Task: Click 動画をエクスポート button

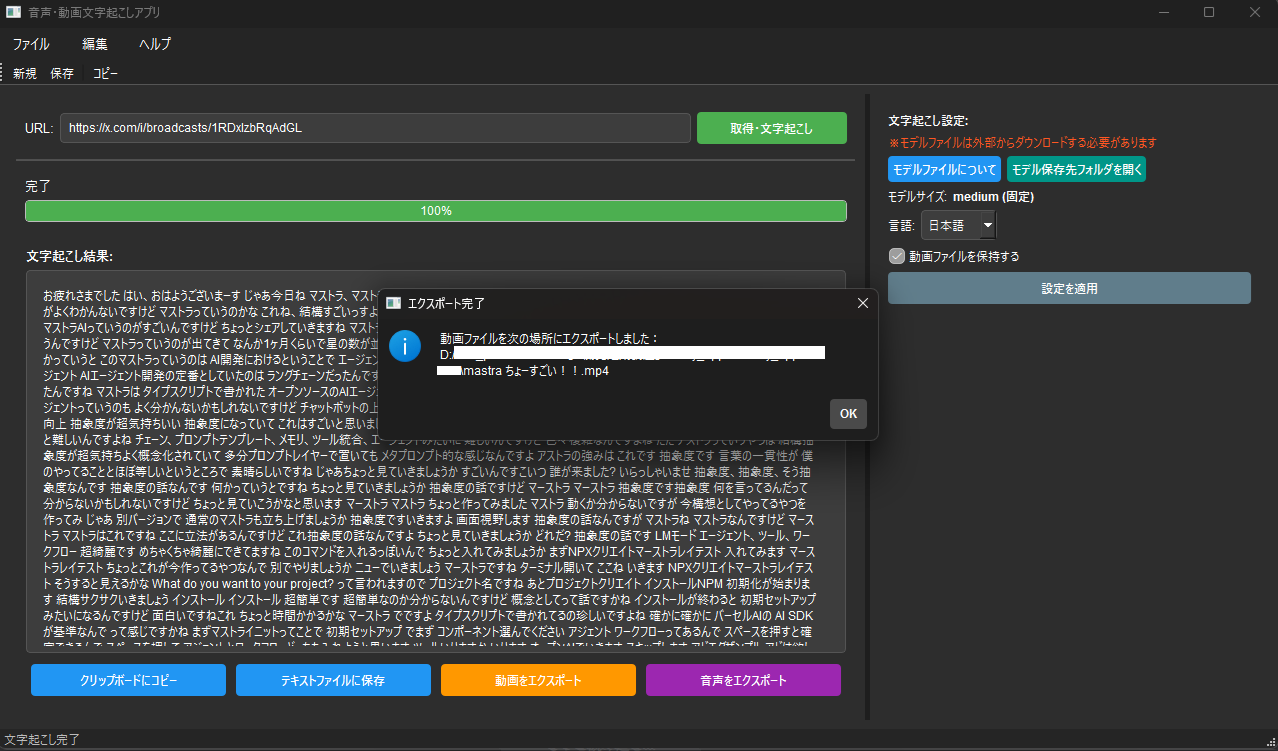Action: (x=538, y=680)
